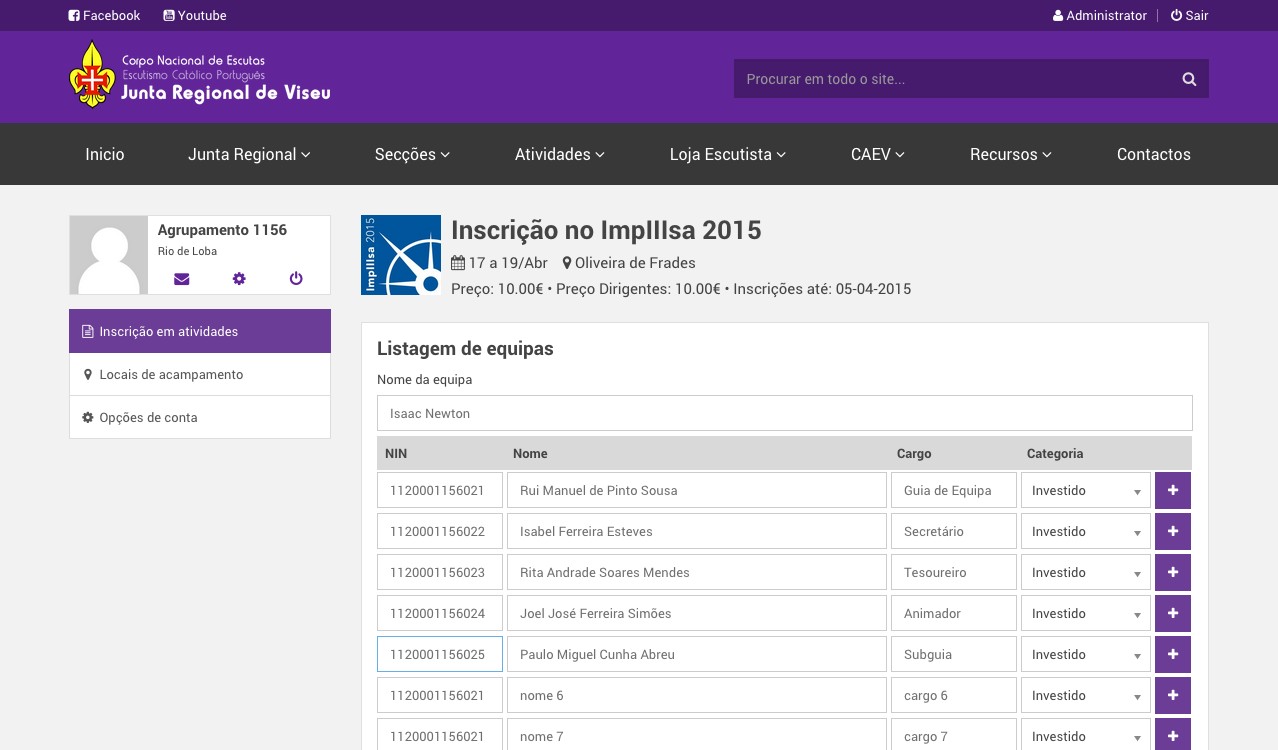Click Sair to log out
Viewport: 1278px width, 750px height.
[1189, 15]
